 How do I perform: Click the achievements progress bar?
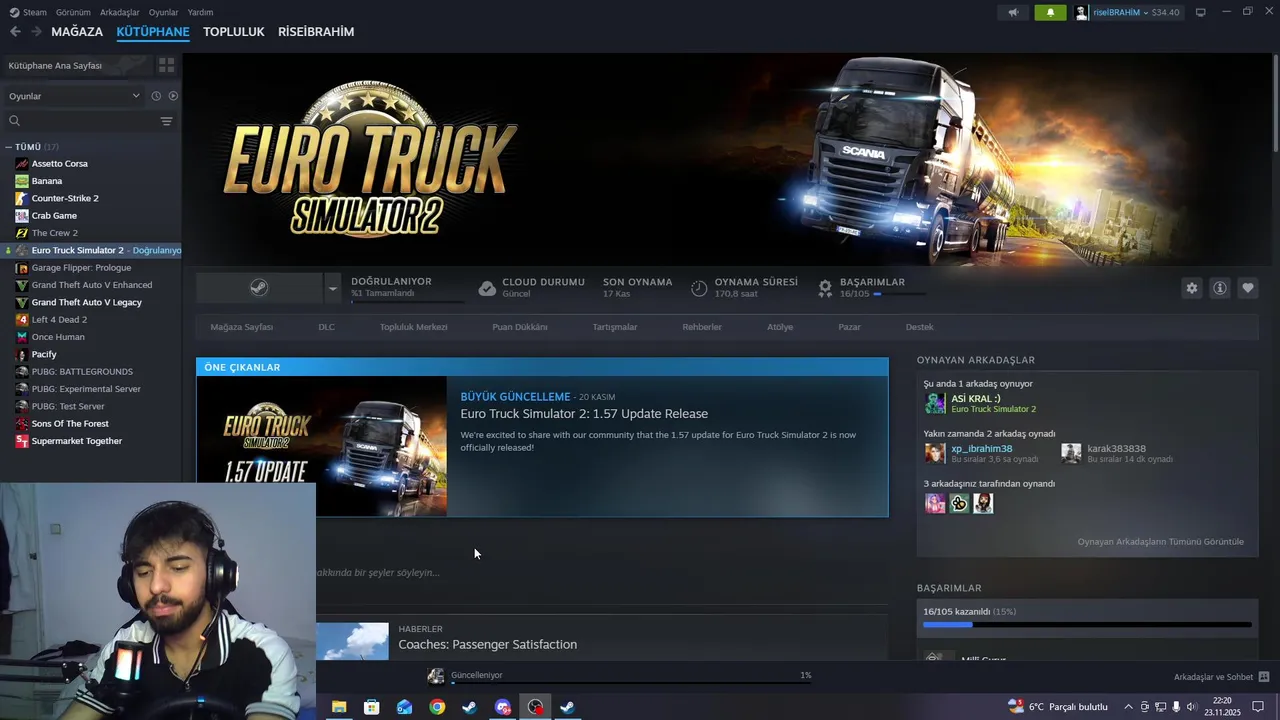click(1087, 625)
